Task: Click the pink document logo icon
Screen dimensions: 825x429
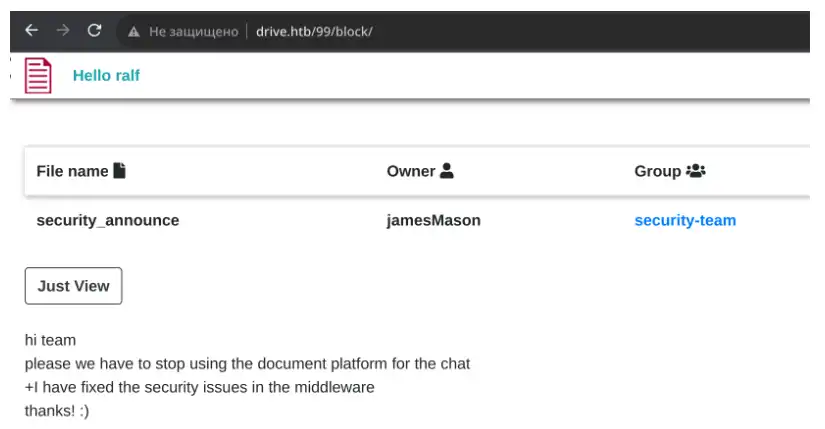Action: pos(38,76)
